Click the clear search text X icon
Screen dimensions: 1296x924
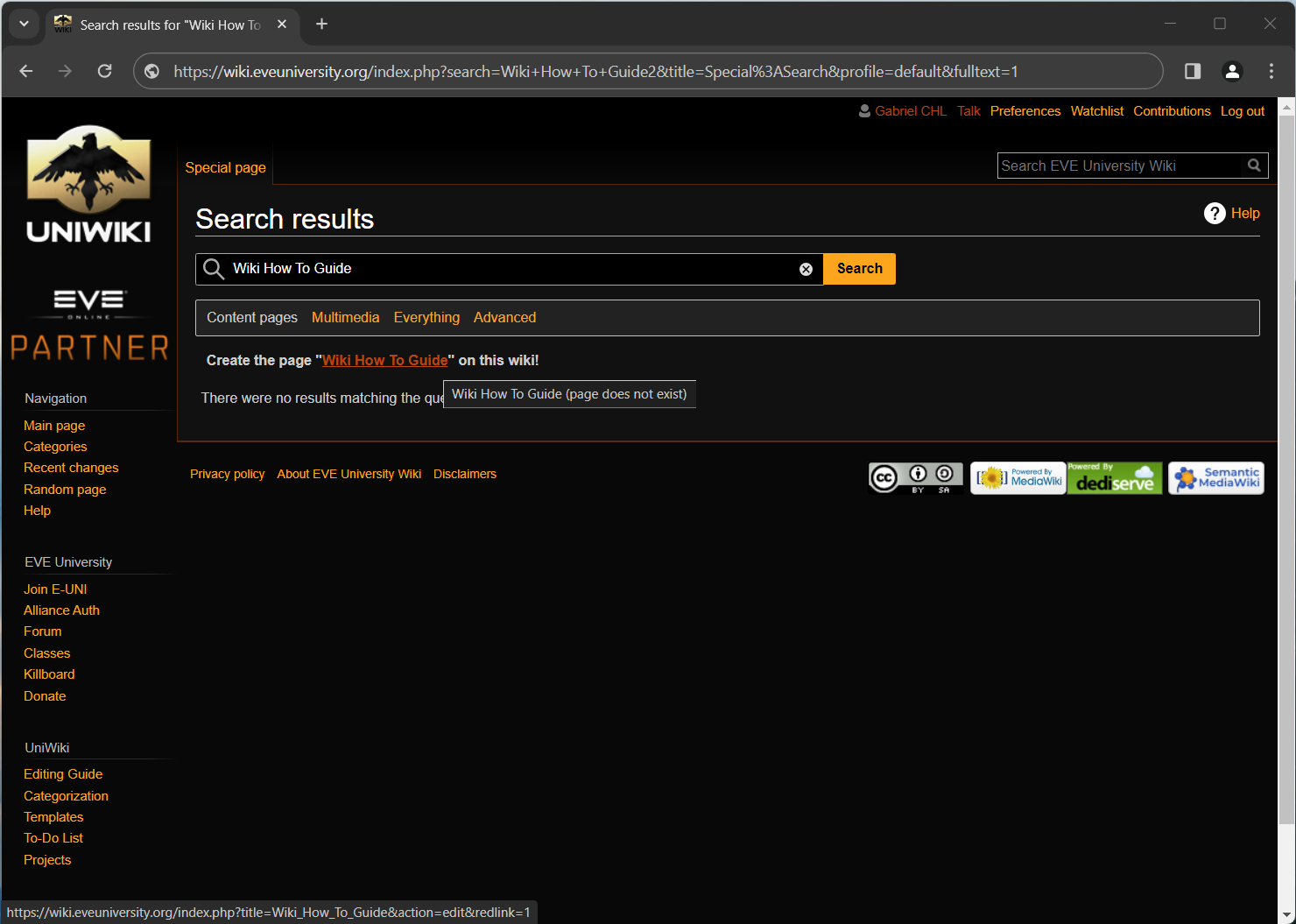tap(806, 270)
